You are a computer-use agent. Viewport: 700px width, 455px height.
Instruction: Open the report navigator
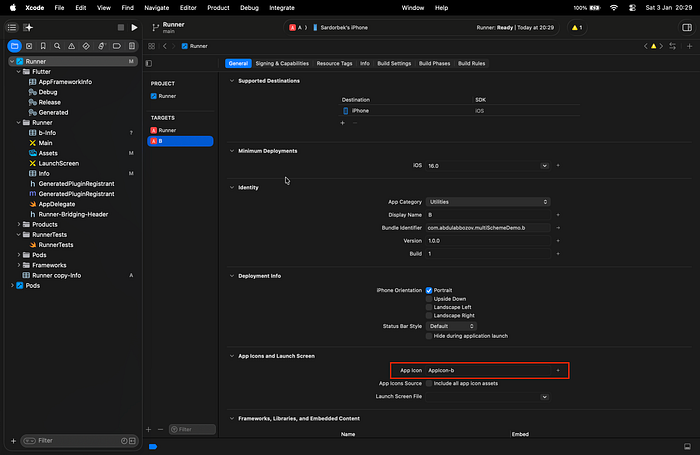point(132,46)
